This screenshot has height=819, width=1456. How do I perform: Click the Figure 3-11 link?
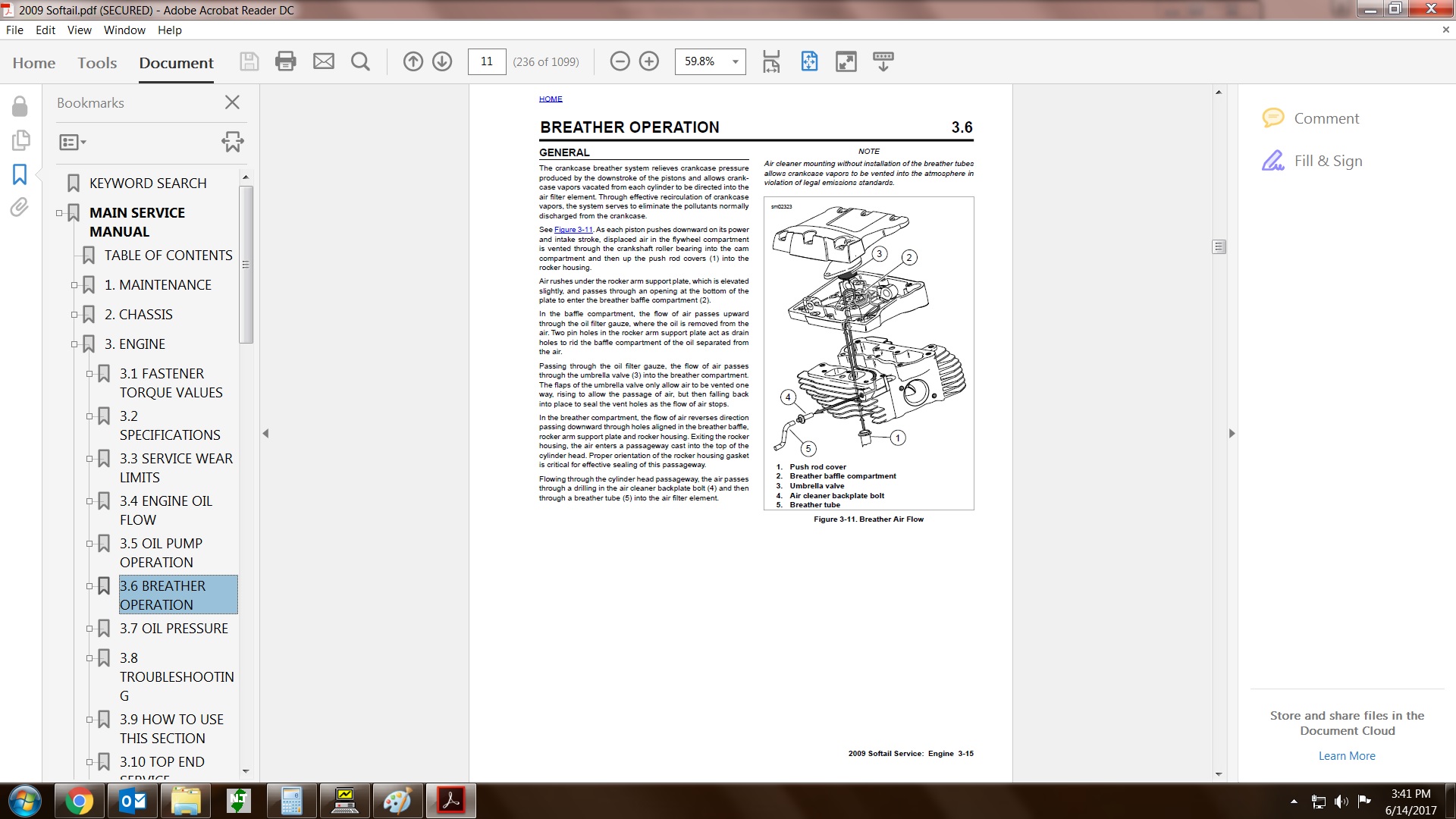[x=573, y=230]
